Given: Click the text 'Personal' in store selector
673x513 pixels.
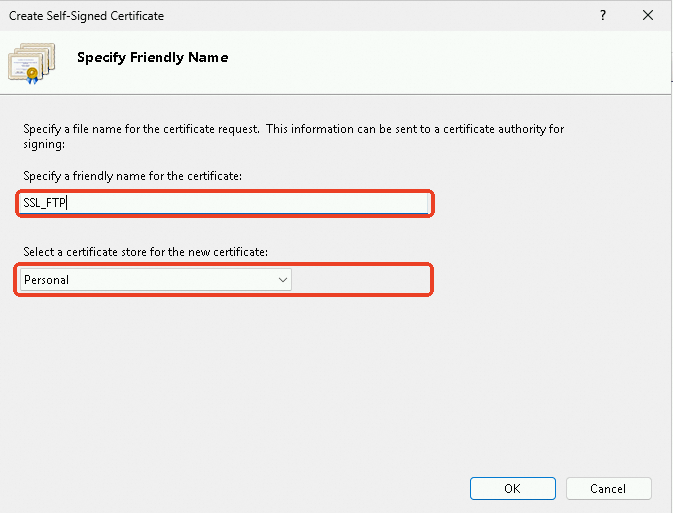Looking at the screenshot, I should coord(46,280).
